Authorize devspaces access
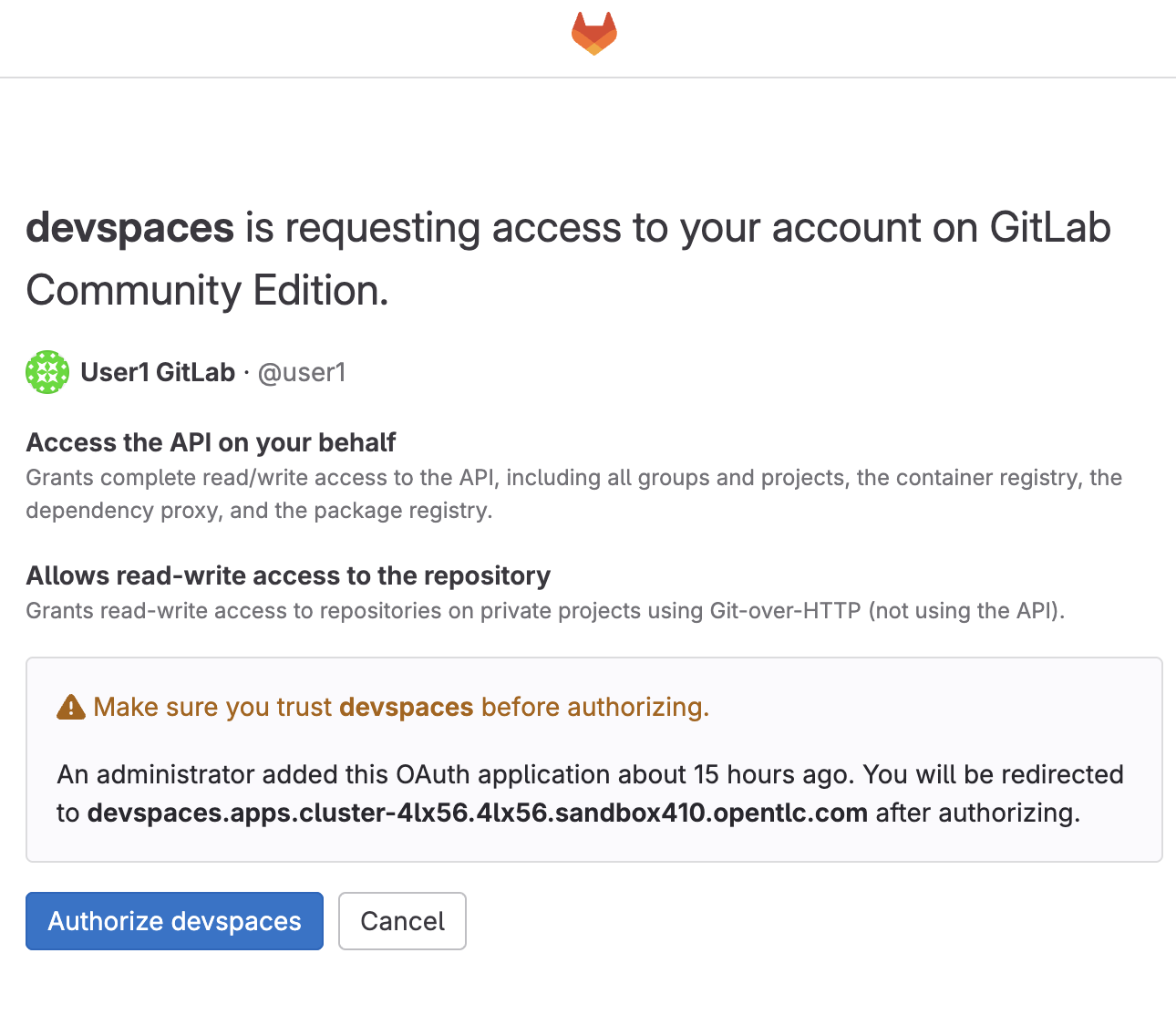 [174, 921]
